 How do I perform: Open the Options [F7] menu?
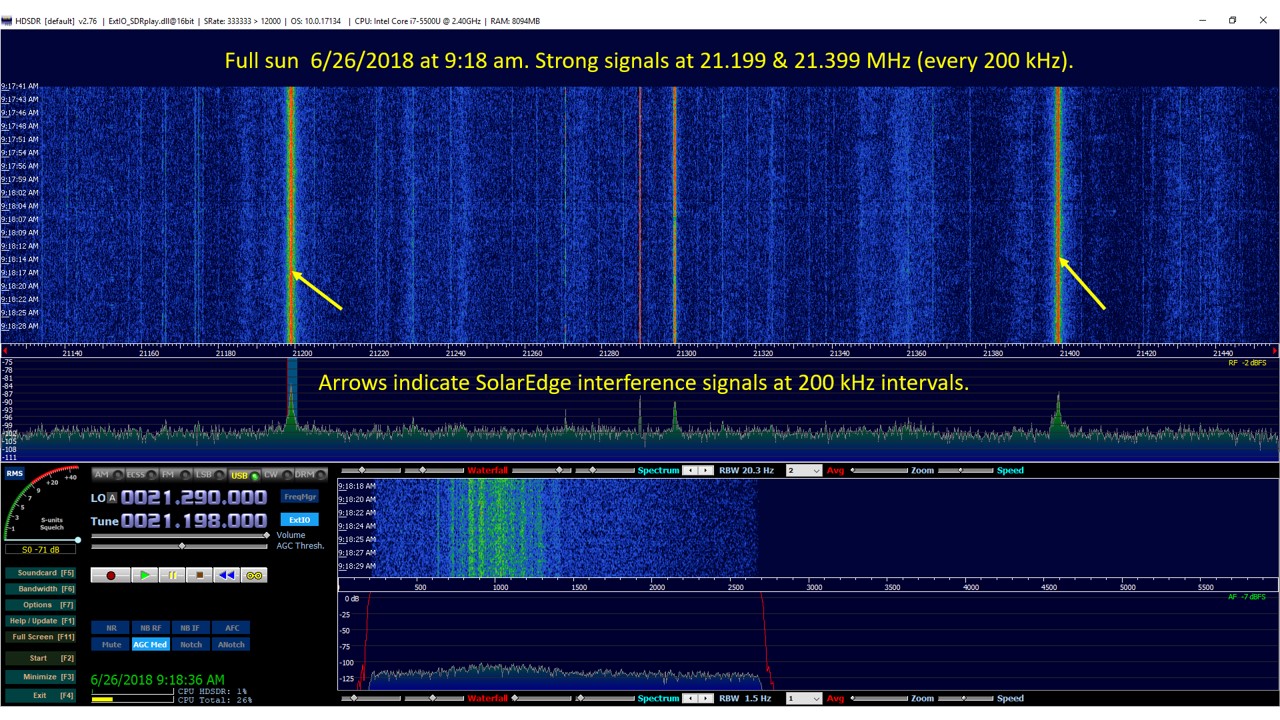(40, 604)
